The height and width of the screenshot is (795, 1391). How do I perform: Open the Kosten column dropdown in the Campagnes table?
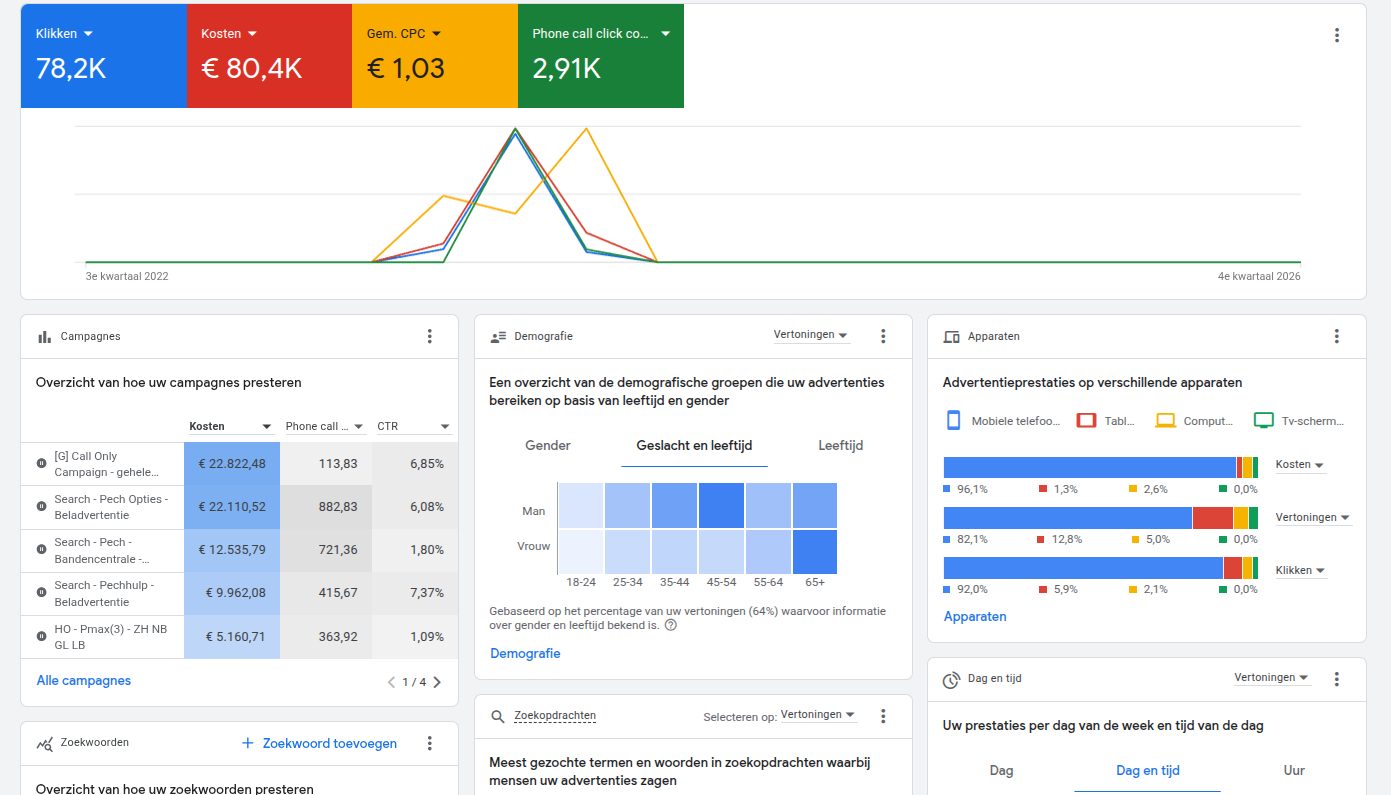click(x=231, y=427)
